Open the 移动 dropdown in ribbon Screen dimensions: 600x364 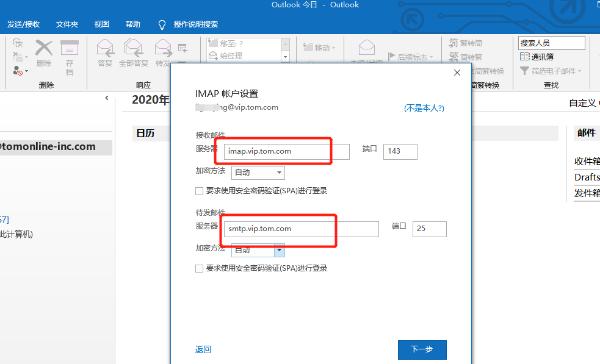(x=320, y=47)
